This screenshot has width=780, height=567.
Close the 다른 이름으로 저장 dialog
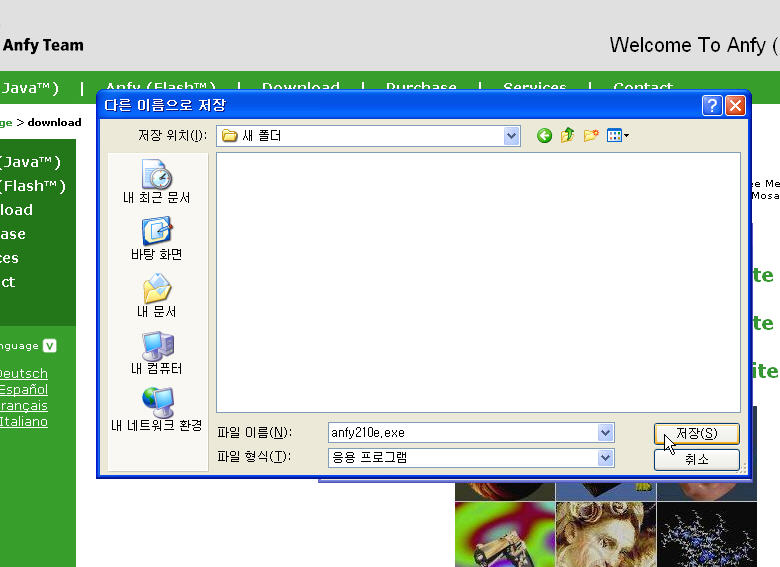(x=735, y=105)
